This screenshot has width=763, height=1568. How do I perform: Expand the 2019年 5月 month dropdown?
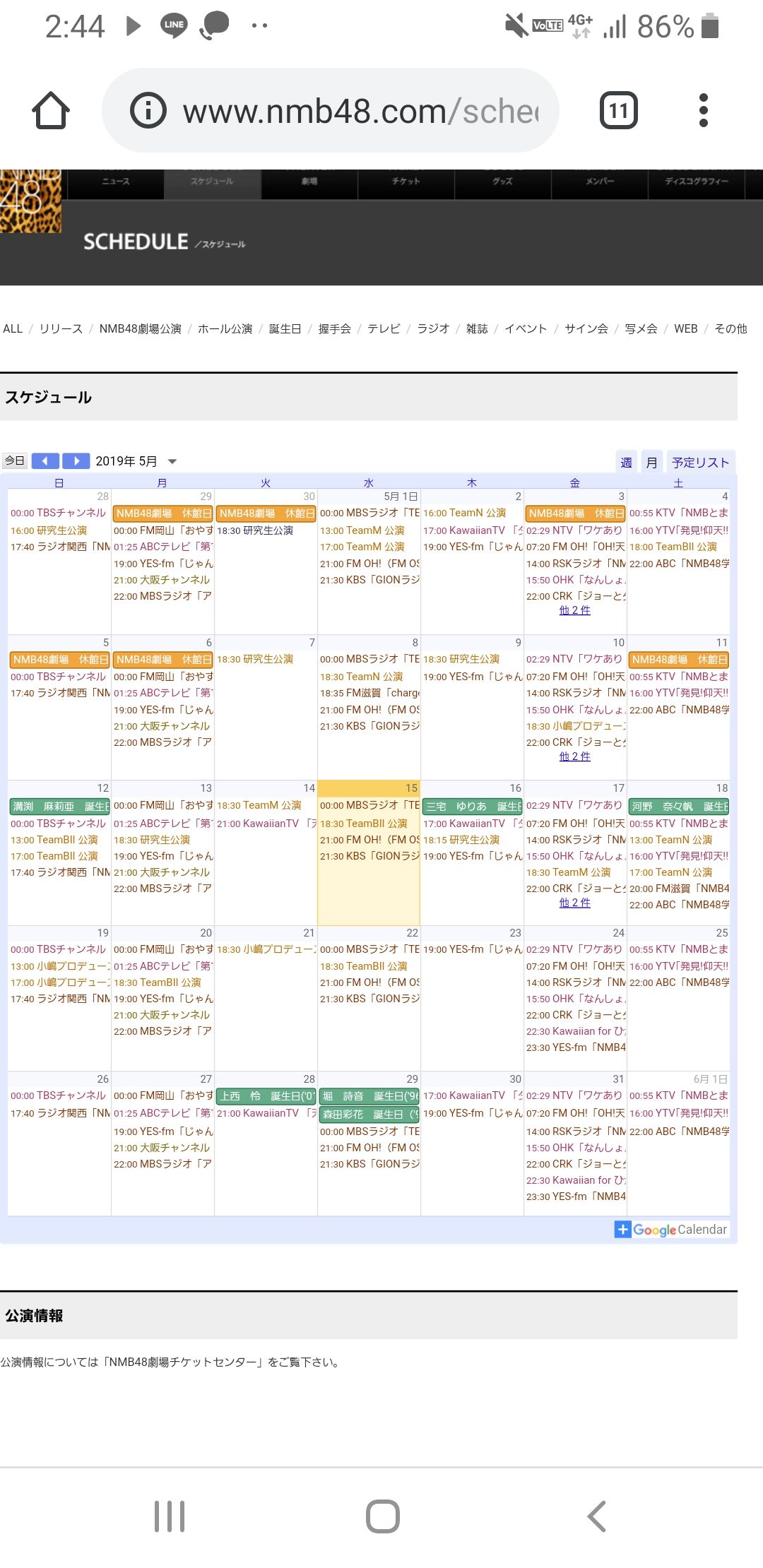pos(172,462)
